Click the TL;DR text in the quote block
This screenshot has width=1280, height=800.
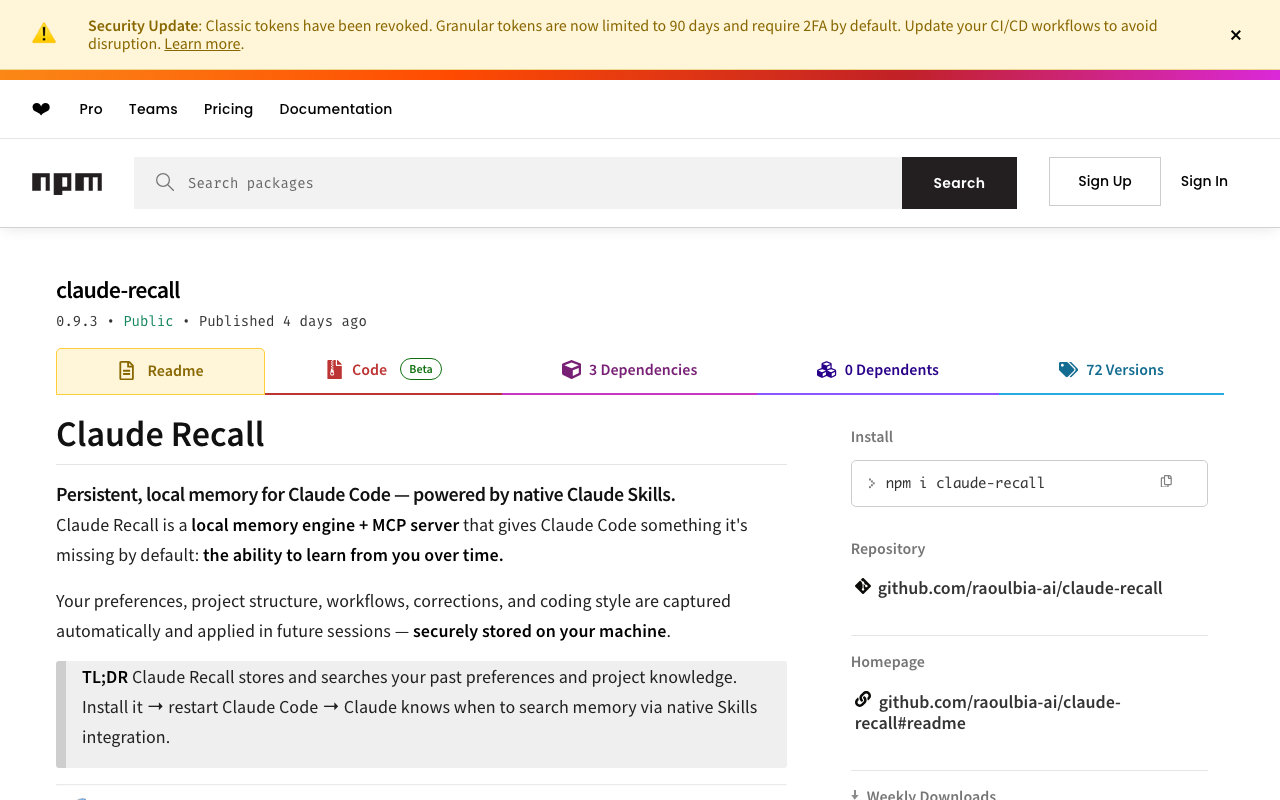pyautogui.click(x=105, y=677)
